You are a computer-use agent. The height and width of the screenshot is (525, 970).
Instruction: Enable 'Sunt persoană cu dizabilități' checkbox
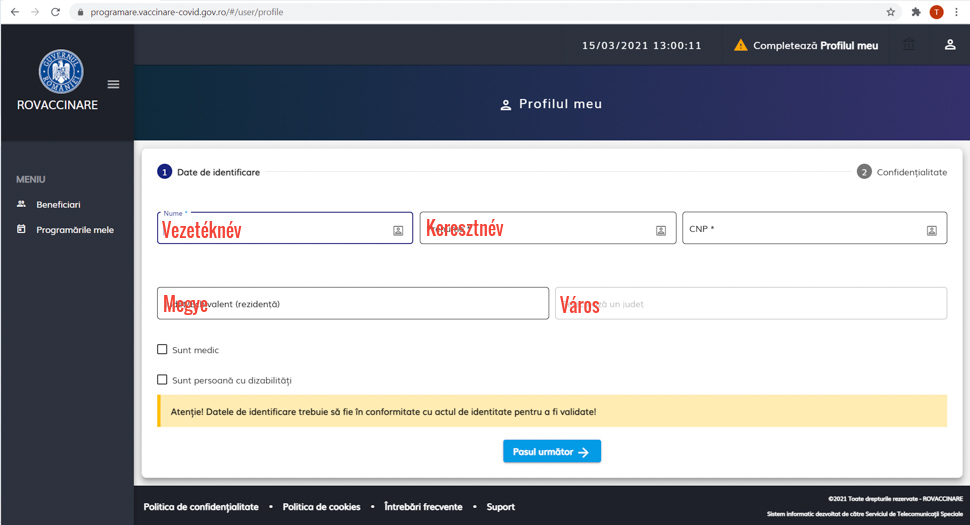pyautogui.click(x=162, y=380)
